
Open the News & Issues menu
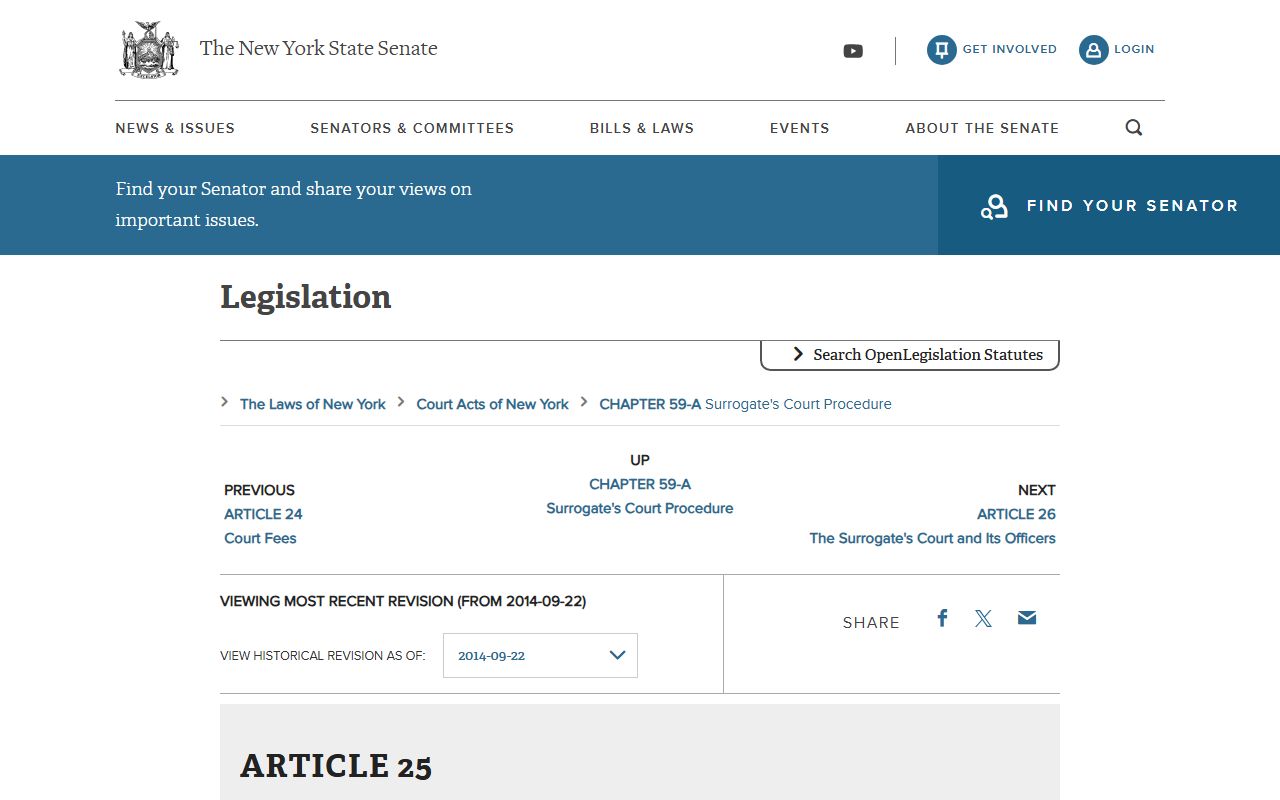(175, 128)
